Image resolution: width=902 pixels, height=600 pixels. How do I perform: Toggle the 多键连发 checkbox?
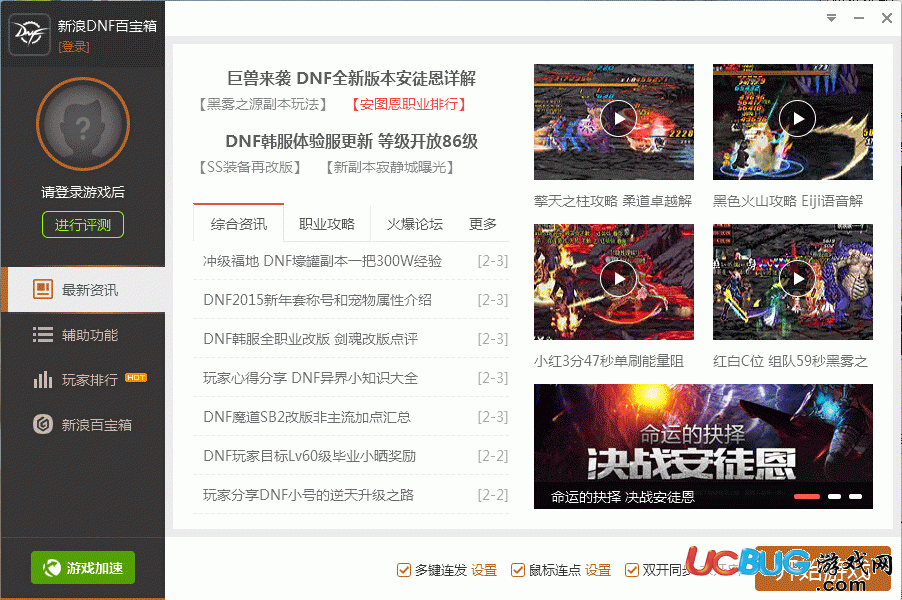coord(404,570)
